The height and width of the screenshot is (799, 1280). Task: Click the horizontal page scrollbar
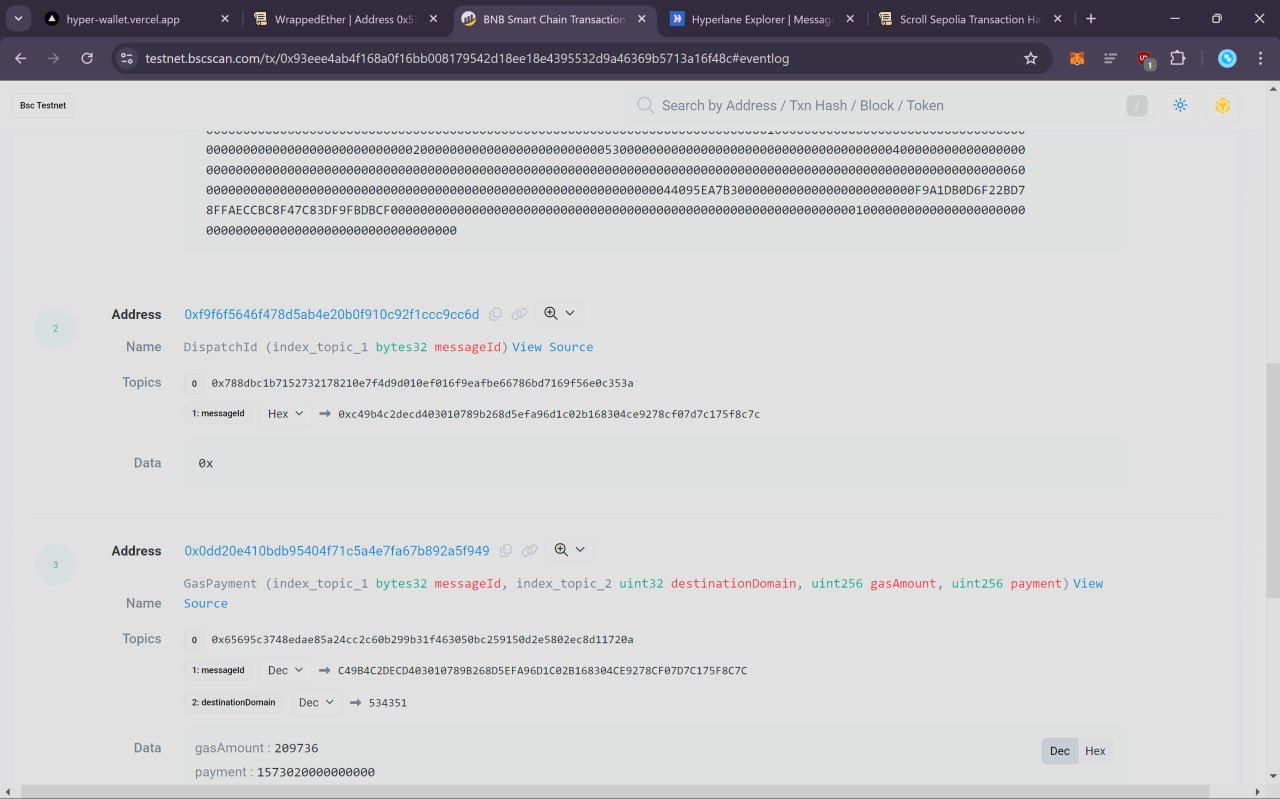pyautogui.click(x=615, y=792)
